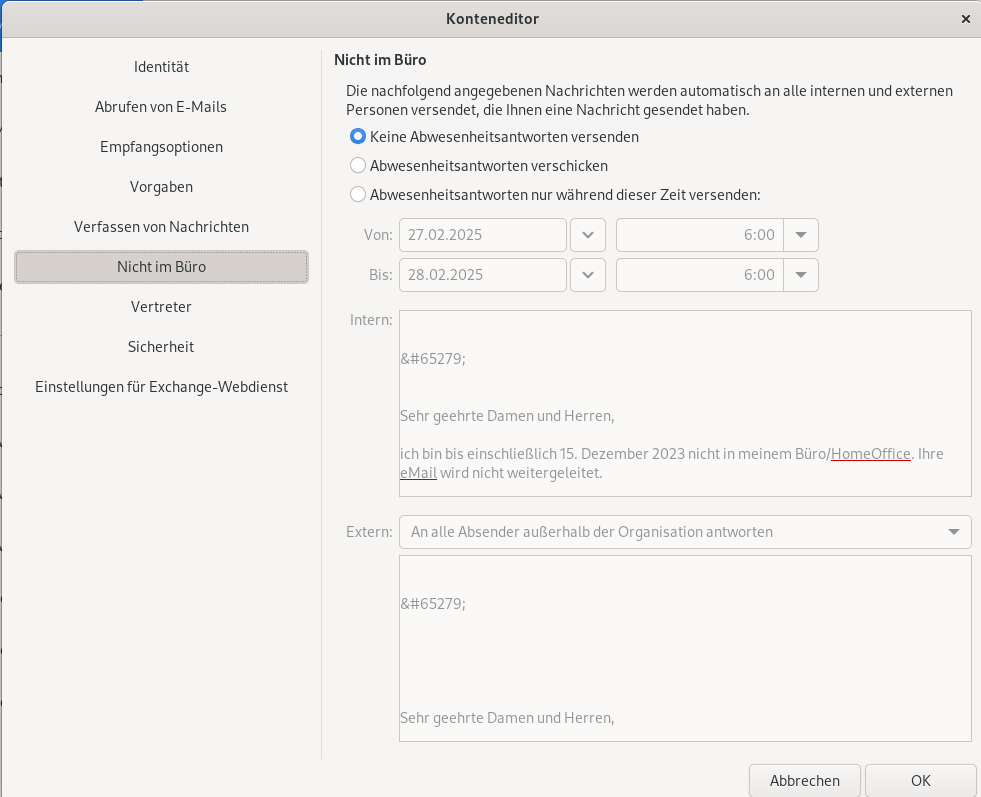
Task: Switch to the Vertreter page
Action: (x=161, y=307)
